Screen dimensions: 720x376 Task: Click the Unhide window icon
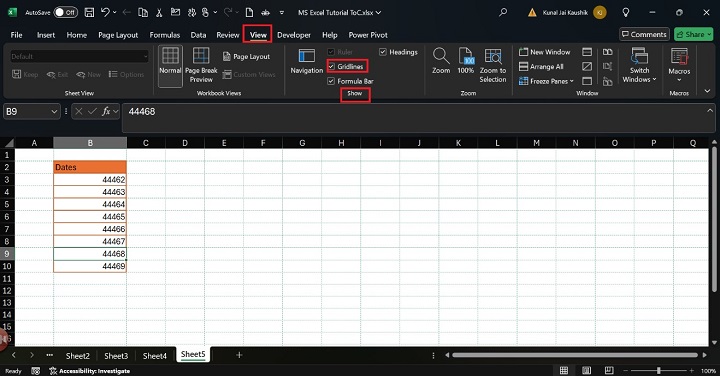click(x=587, y=81)
